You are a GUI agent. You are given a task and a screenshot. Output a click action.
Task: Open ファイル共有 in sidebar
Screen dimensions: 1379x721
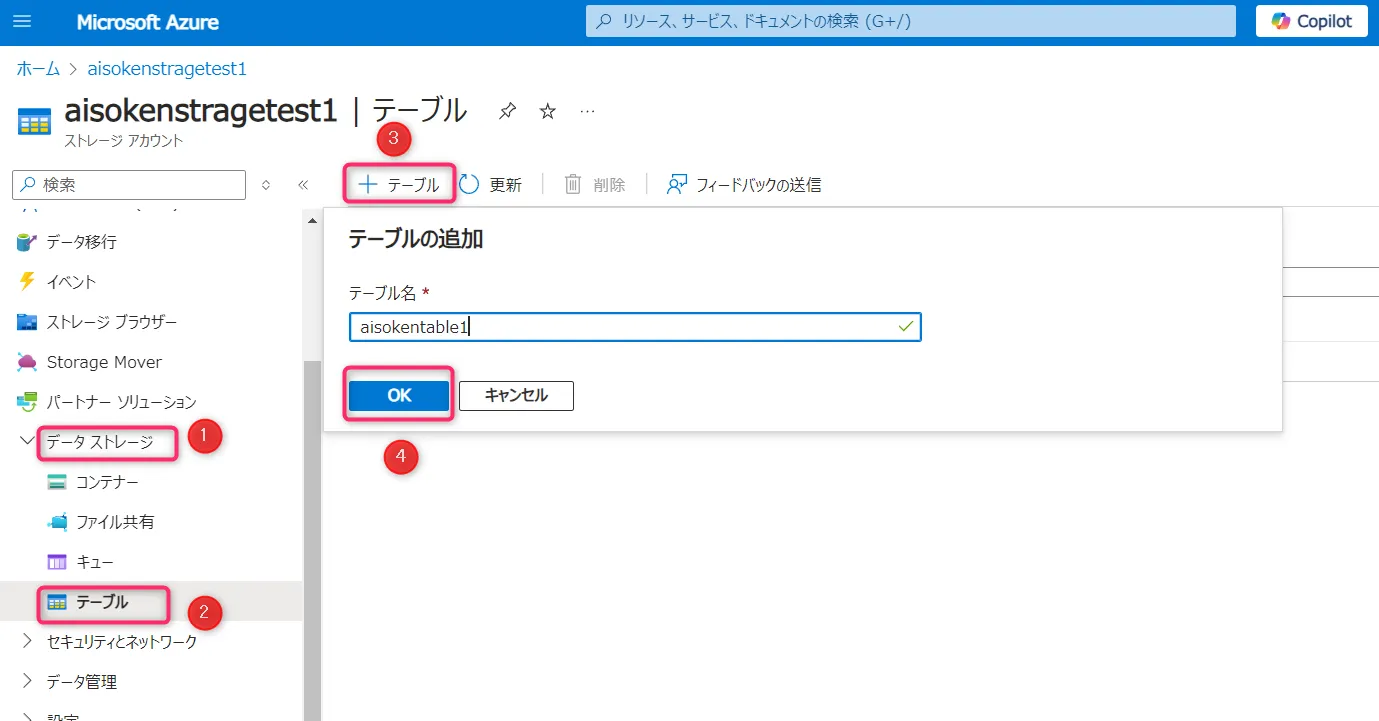coord(115,522)
